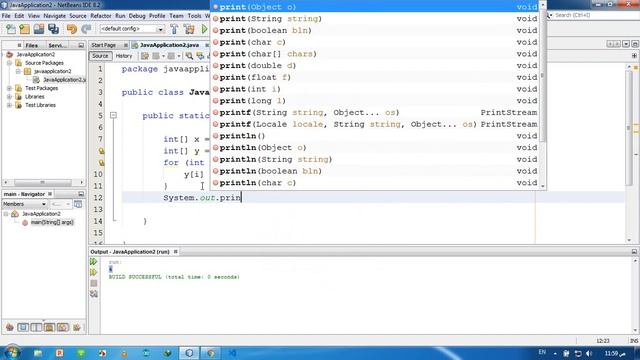This screenshot has width=640, height=360.
Task: Open the Members dropdown in Navigator
Action: pyautogui.click(x=24, y=204)
